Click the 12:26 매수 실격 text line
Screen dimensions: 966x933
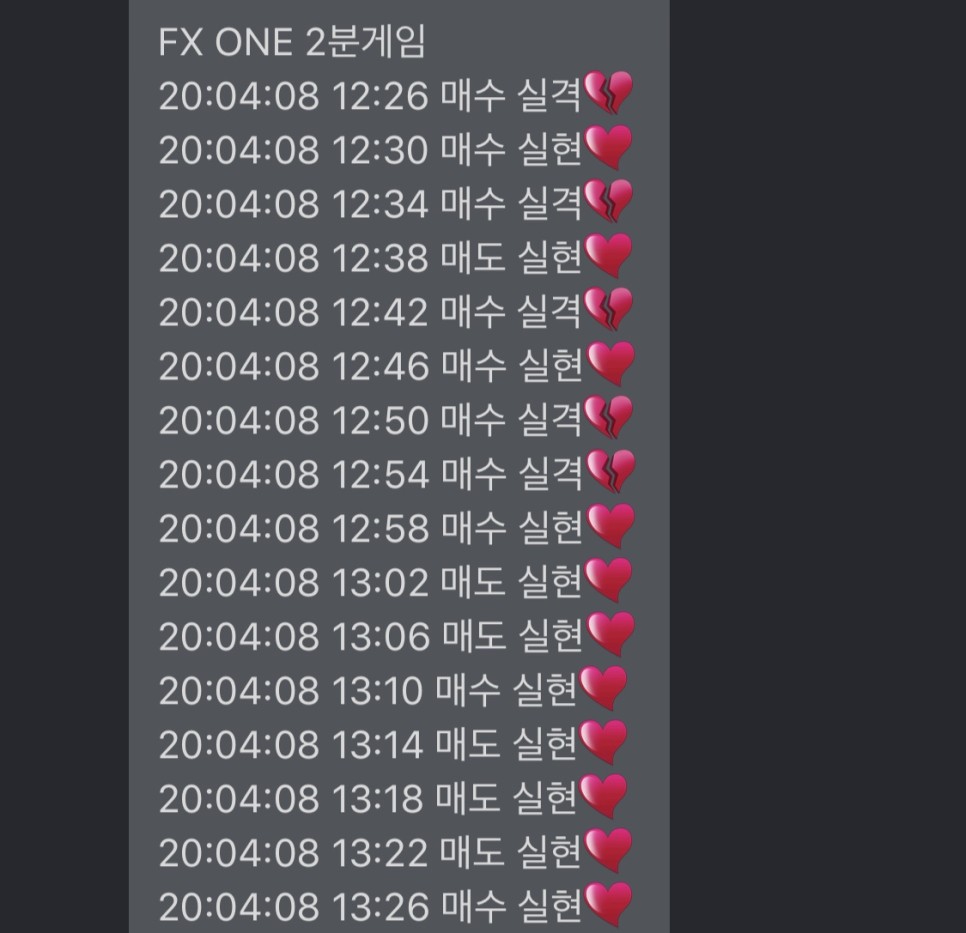click(370, 96)
